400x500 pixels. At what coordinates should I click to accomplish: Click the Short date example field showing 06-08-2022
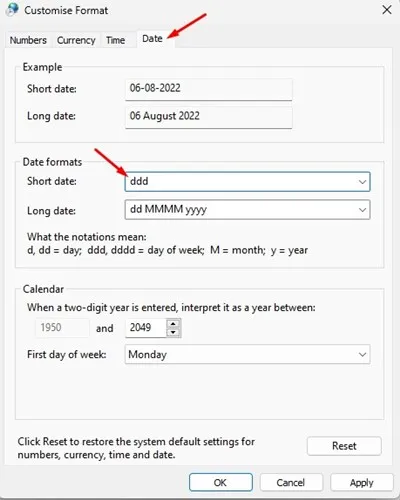(x=209, y=89)
